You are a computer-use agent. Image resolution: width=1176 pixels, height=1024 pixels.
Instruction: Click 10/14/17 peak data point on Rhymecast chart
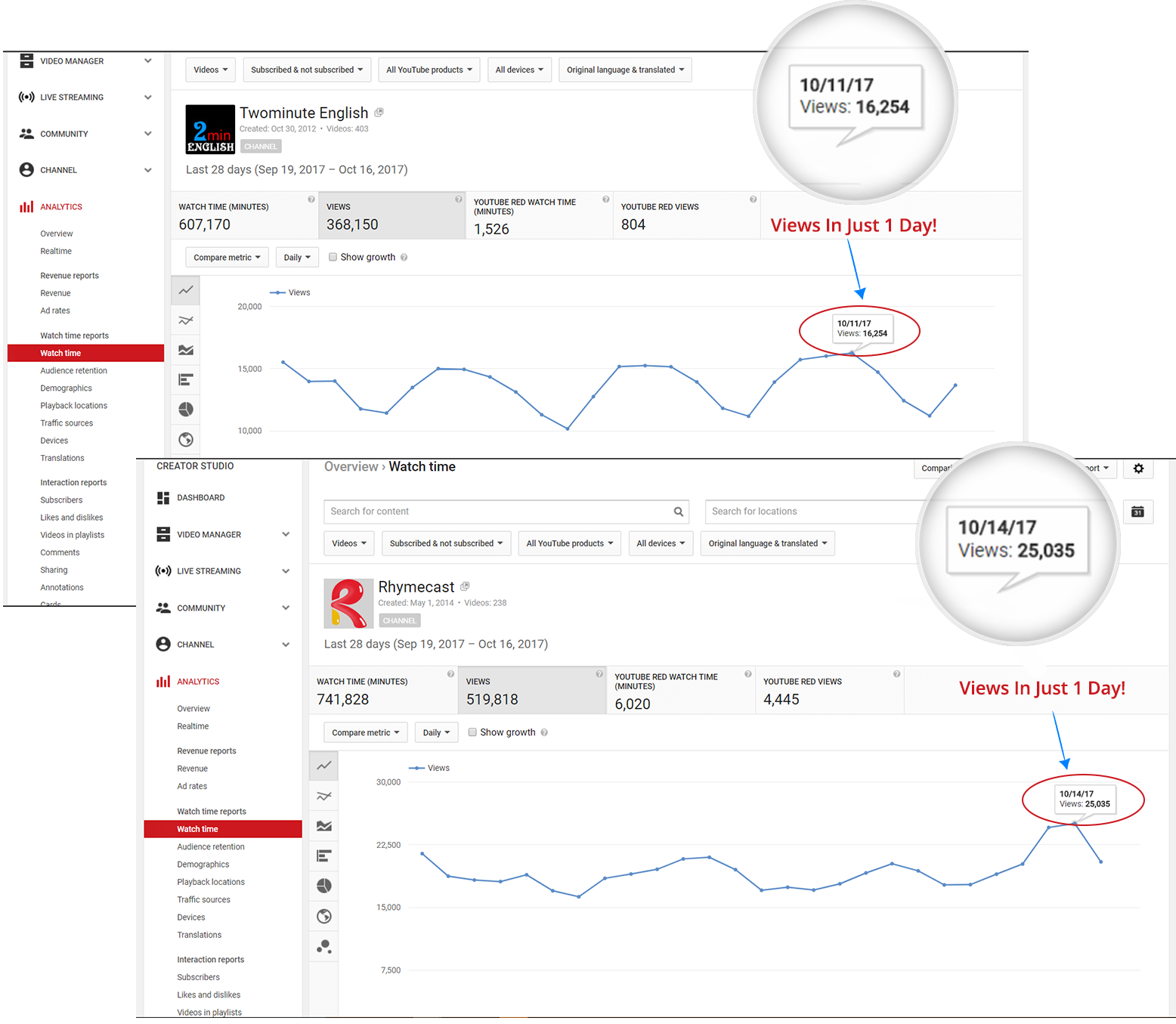click(x=1075, y=823)
